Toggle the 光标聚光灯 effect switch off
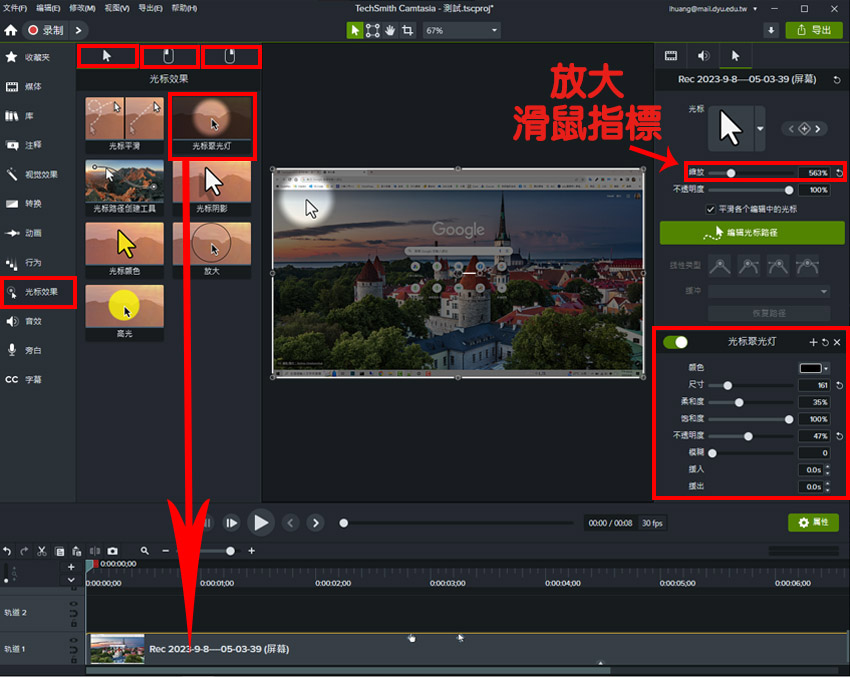This screenshot has height=677, width=850. [676, 342]
